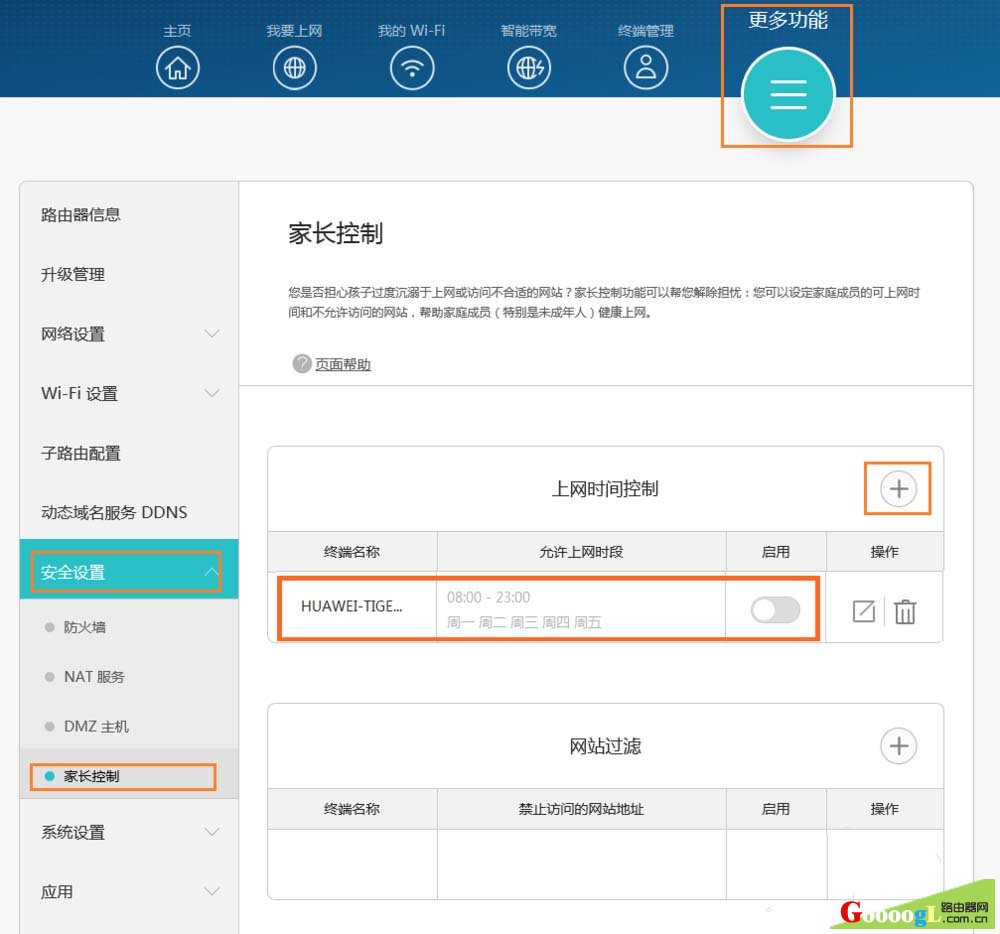The height and width of the screenshot is (934, 1000).
Task: Click the 智能带宽 icon
Action: (529, 68)
